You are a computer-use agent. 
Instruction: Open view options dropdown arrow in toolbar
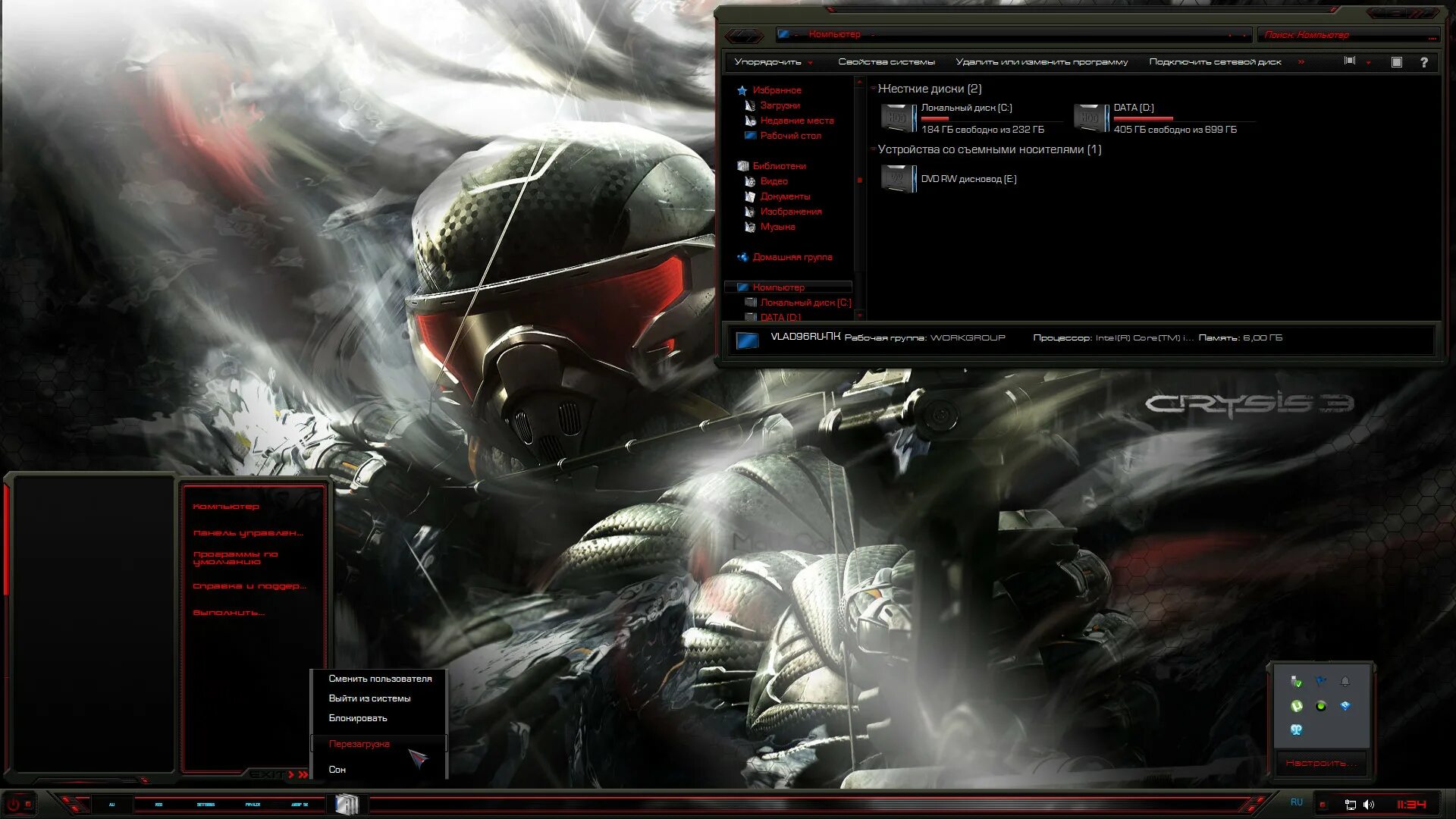(1369, 62)
